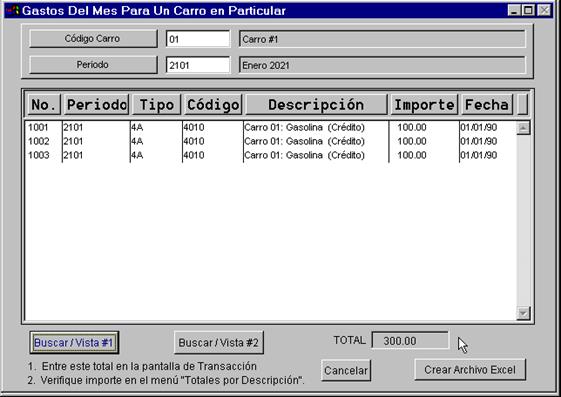Click the Código column header
This screenshot has height=397, width=561.
click(x=213, y=105)
